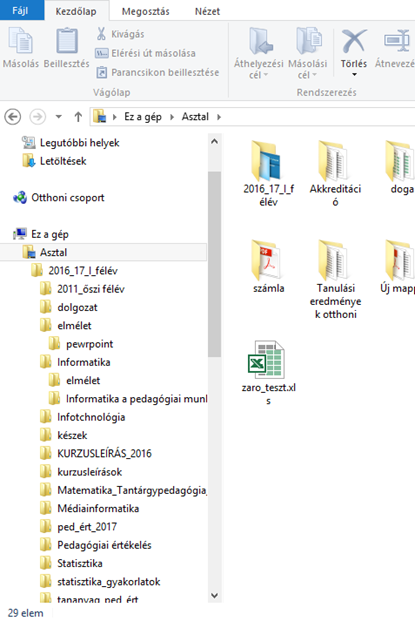Click the Átnevezés rename icon
415x621 pixels.
point(396,41)
